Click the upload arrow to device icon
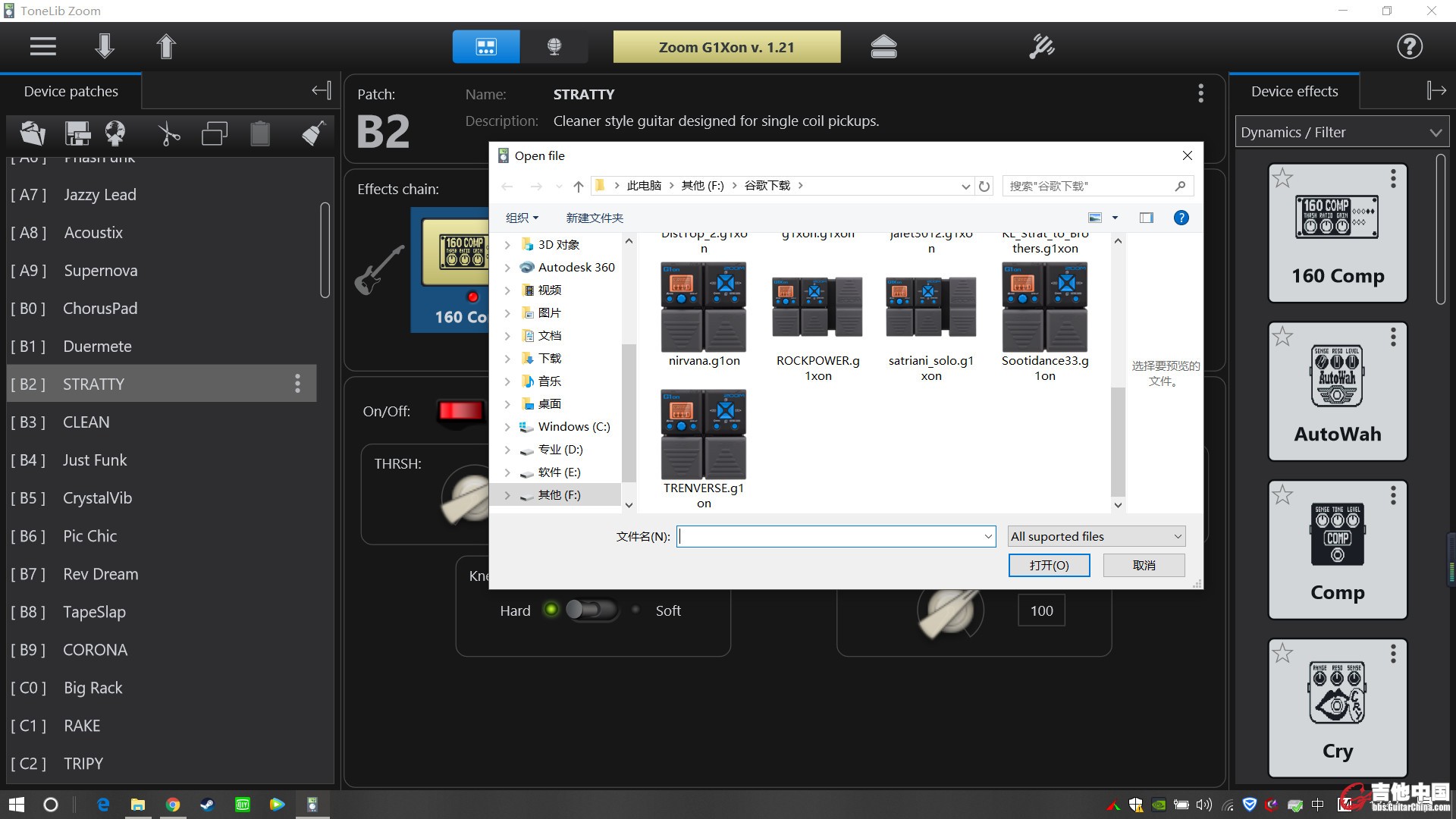1456x819 pixels. tap(166, 46)
